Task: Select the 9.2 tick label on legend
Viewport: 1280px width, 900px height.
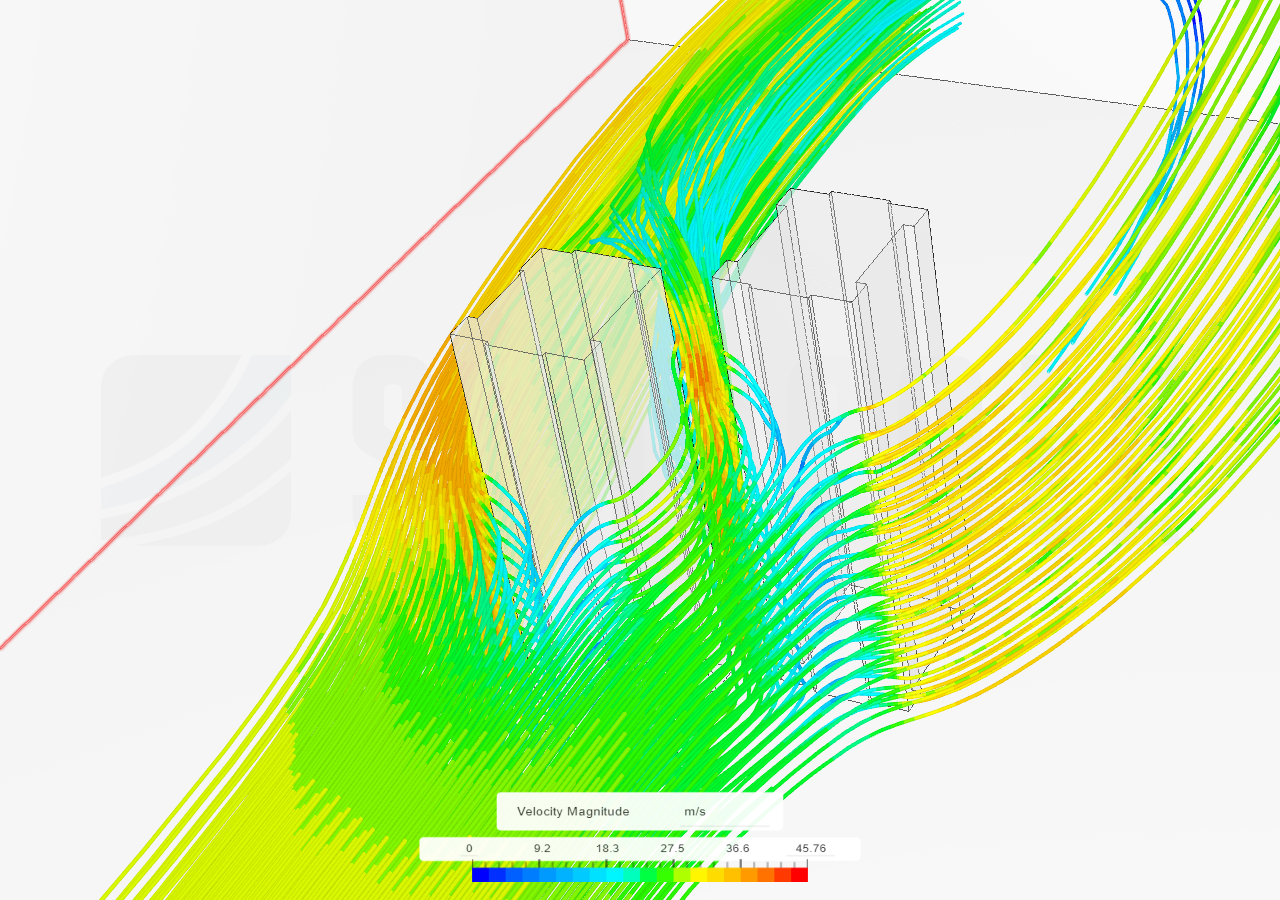Action: pyautogui.click(x=542, y=848)
